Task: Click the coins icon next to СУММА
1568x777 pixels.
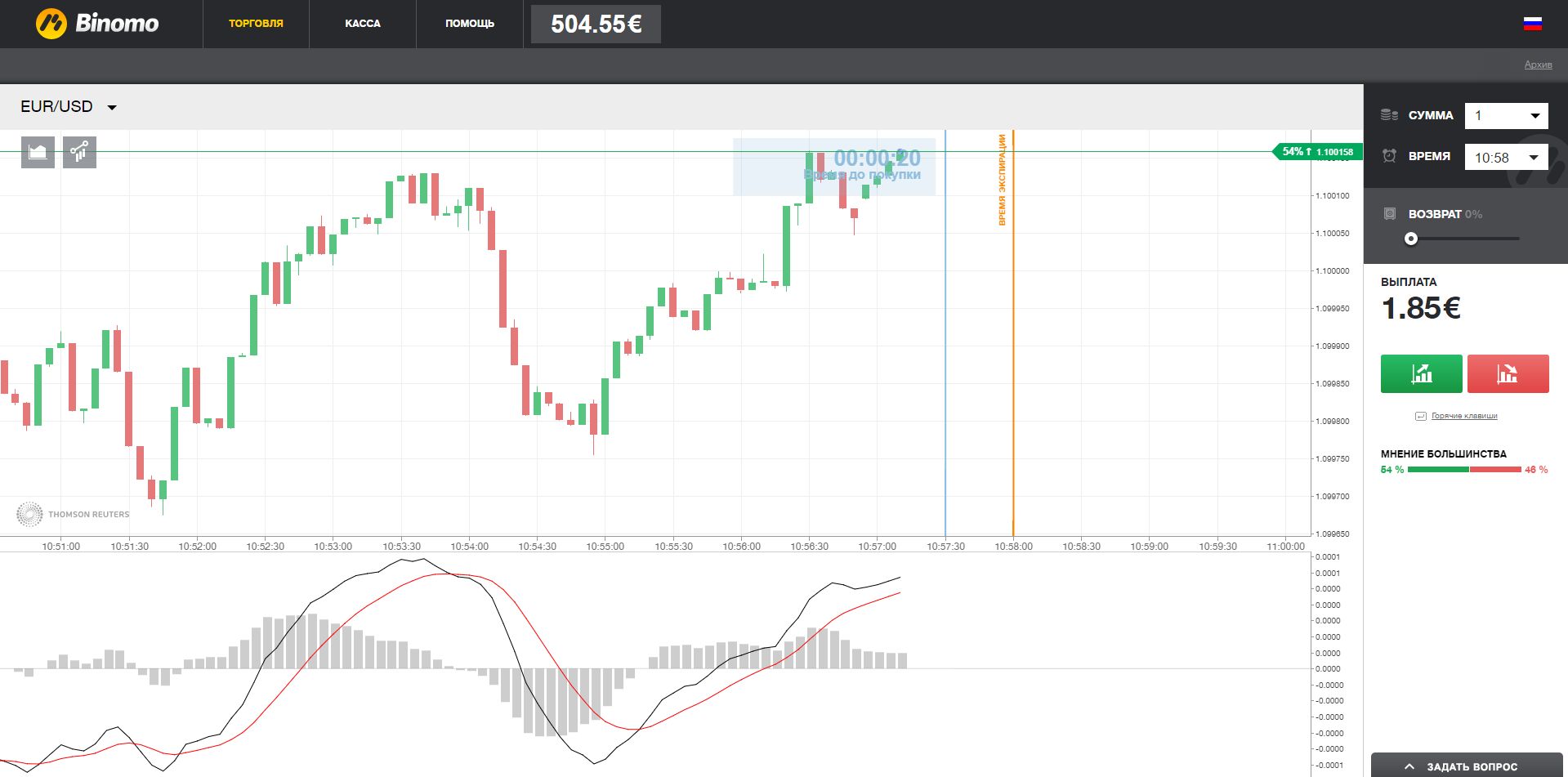Action: (1387, 114)
